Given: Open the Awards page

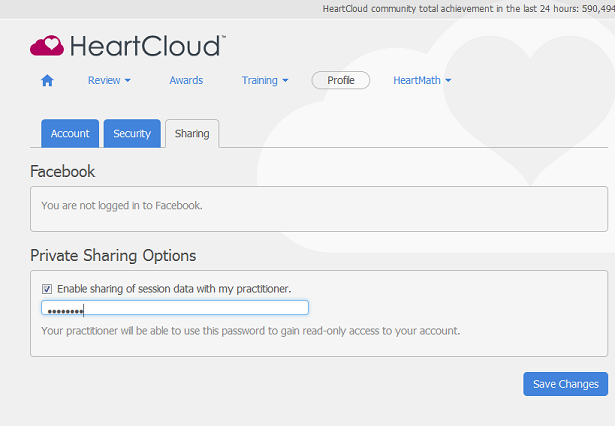Looking at the screenshot, I should pos(186,80).
